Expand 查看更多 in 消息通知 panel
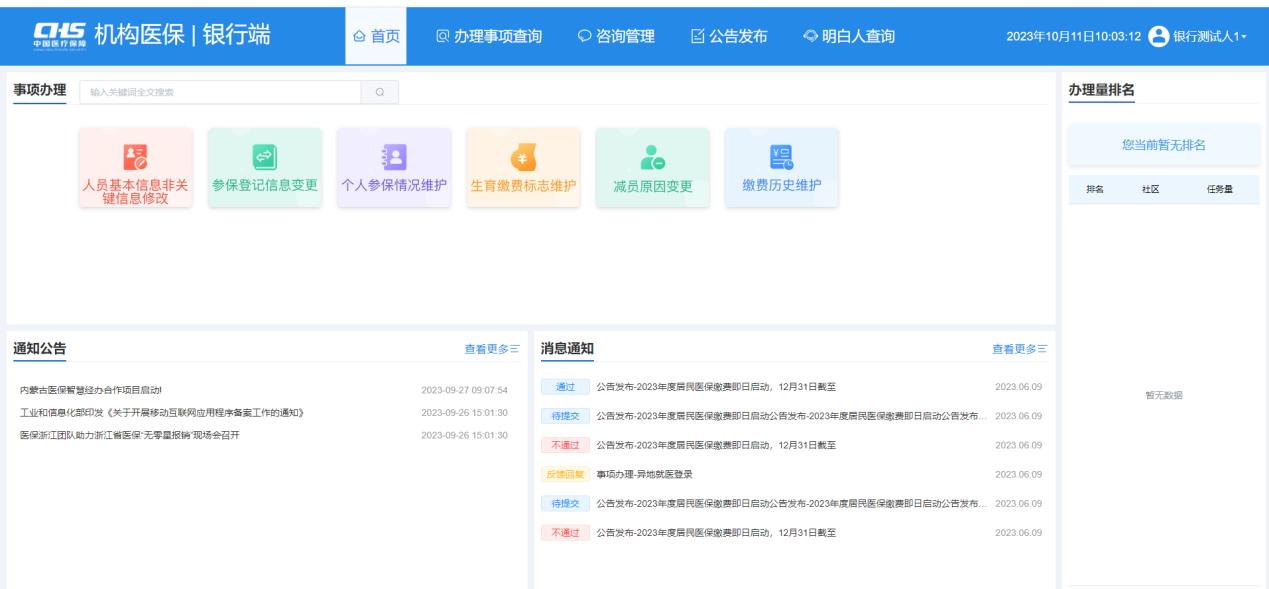This screenshot has width=1269, height=589. coord(1019,349)
